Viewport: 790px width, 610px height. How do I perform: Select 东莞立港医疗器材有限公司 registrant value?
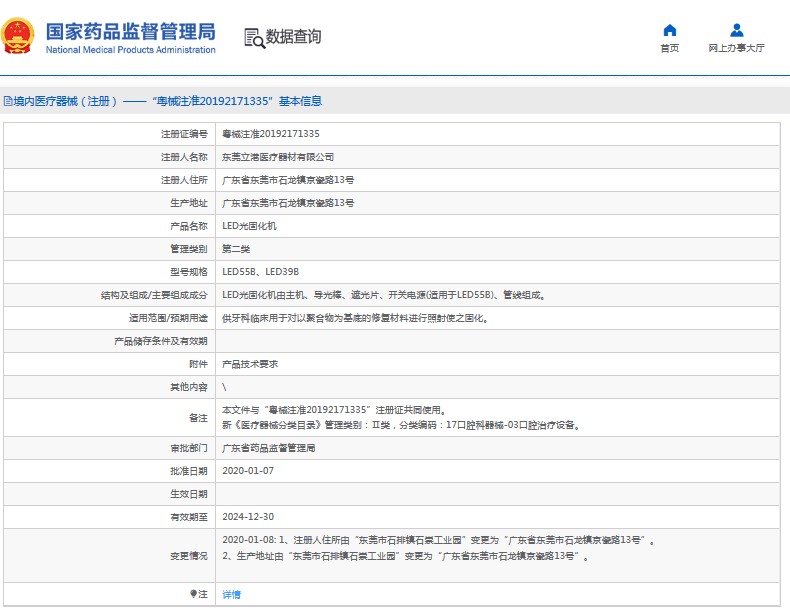coord(278,157)
